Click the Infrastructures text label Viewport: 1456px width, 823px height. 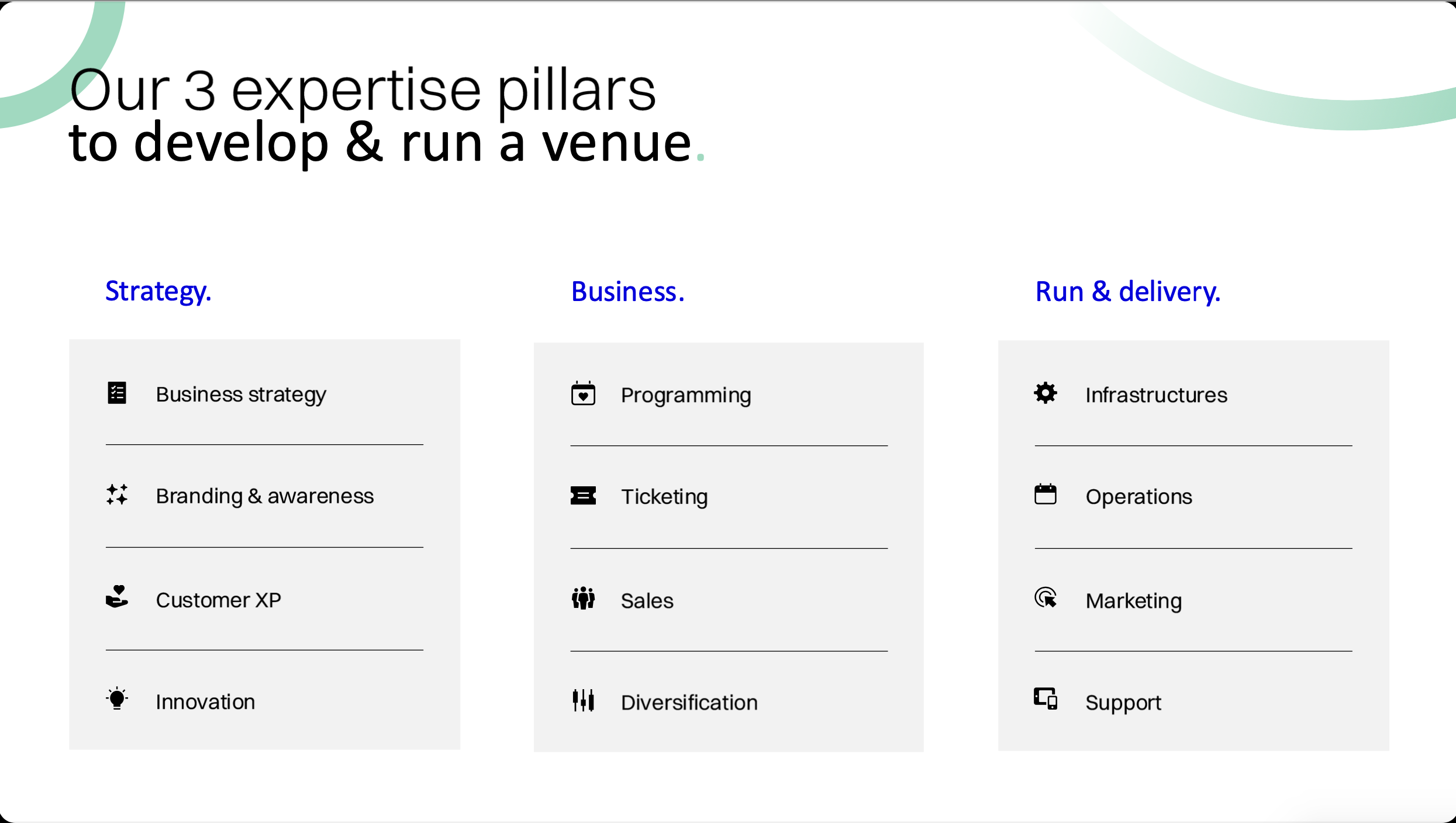click(x=1156, y=395)
